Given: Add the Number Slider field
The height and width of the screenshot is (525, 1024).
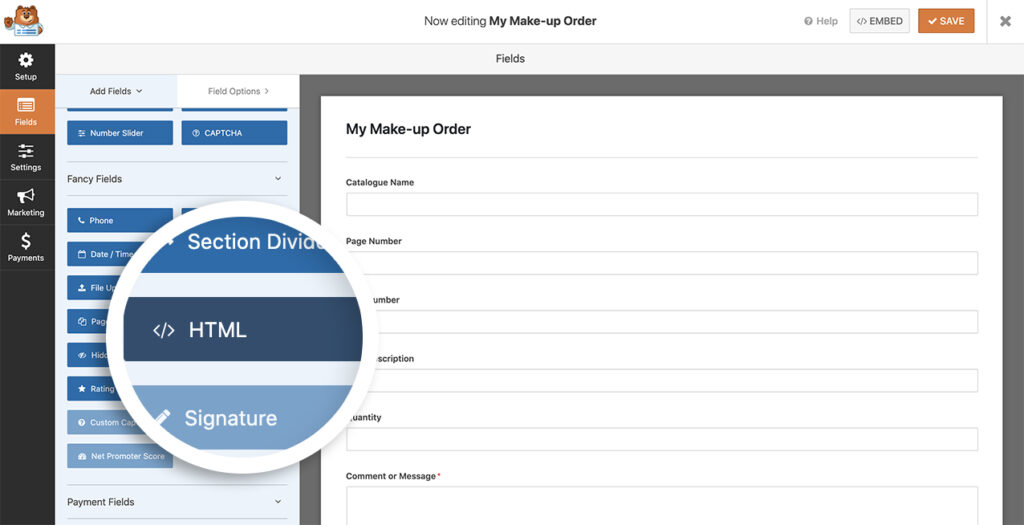Looking at the screenshot, I should (119, 133).
